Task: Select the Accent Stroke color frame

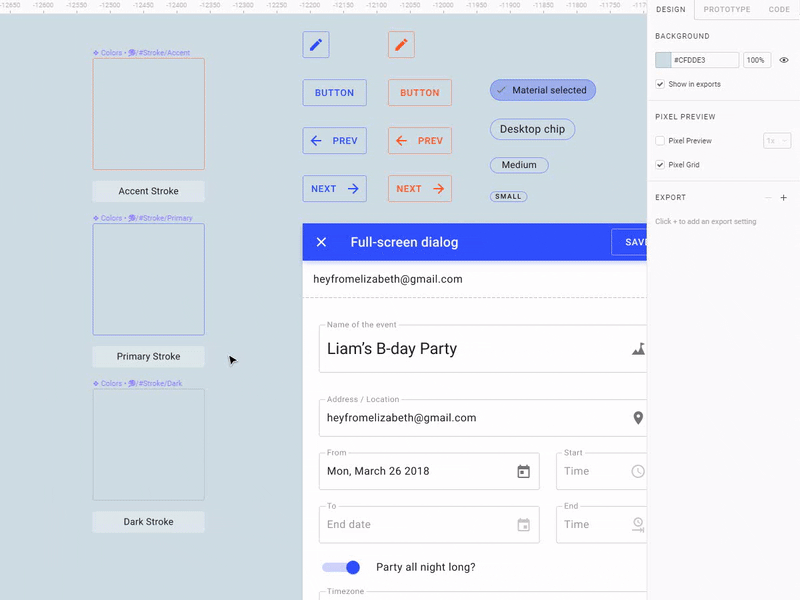Action: (x=148, y=114)
